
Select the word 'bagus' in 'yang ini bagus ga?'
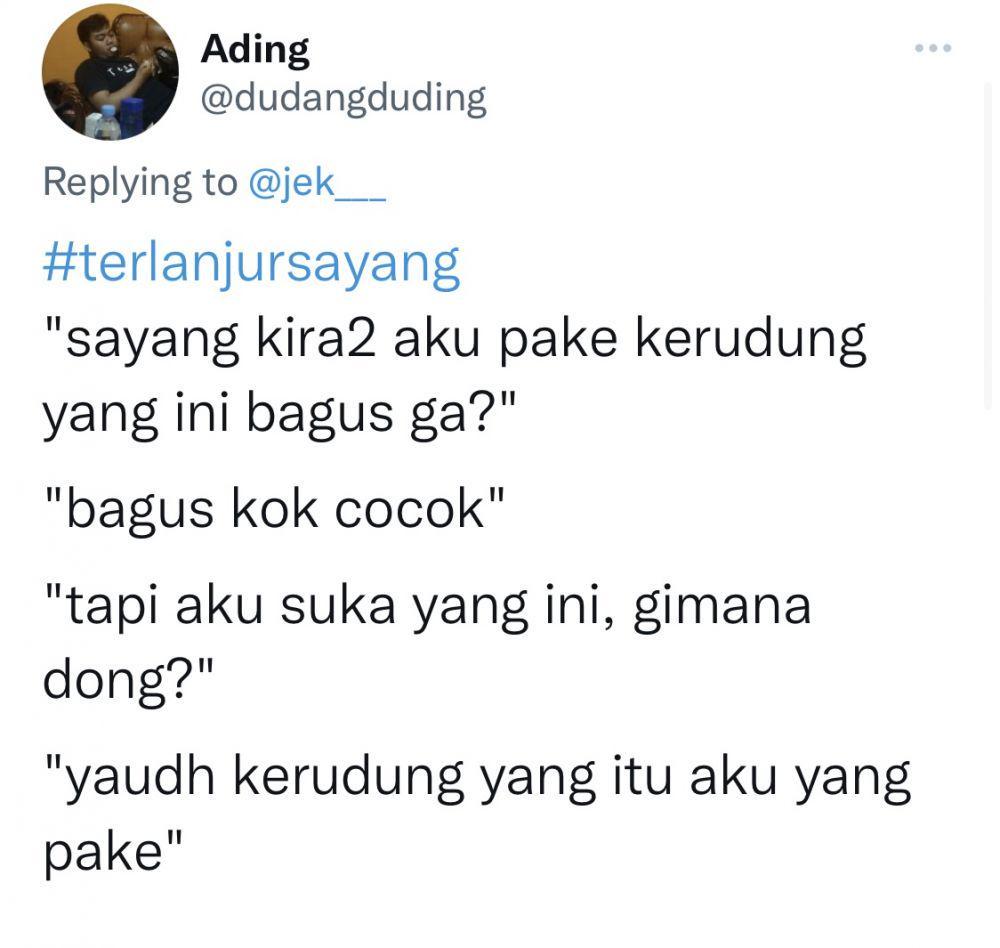point(320,415)
